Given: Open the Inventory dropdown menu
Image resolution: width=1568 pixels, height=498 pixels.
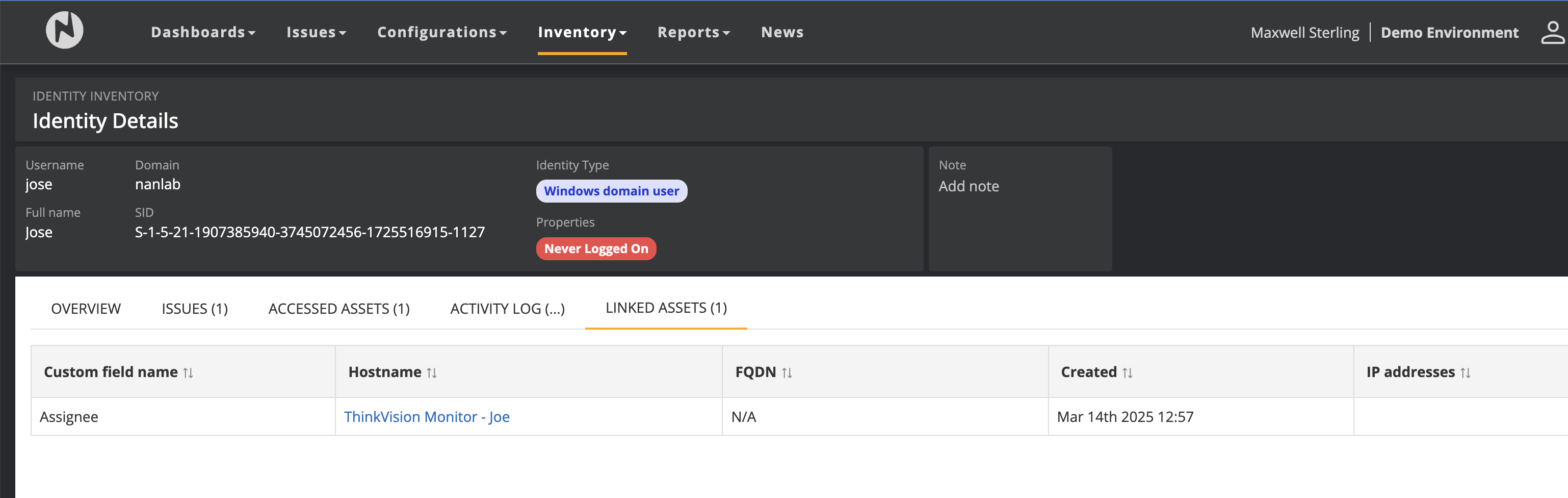Looking at the screenshot, I should (581, 32).
